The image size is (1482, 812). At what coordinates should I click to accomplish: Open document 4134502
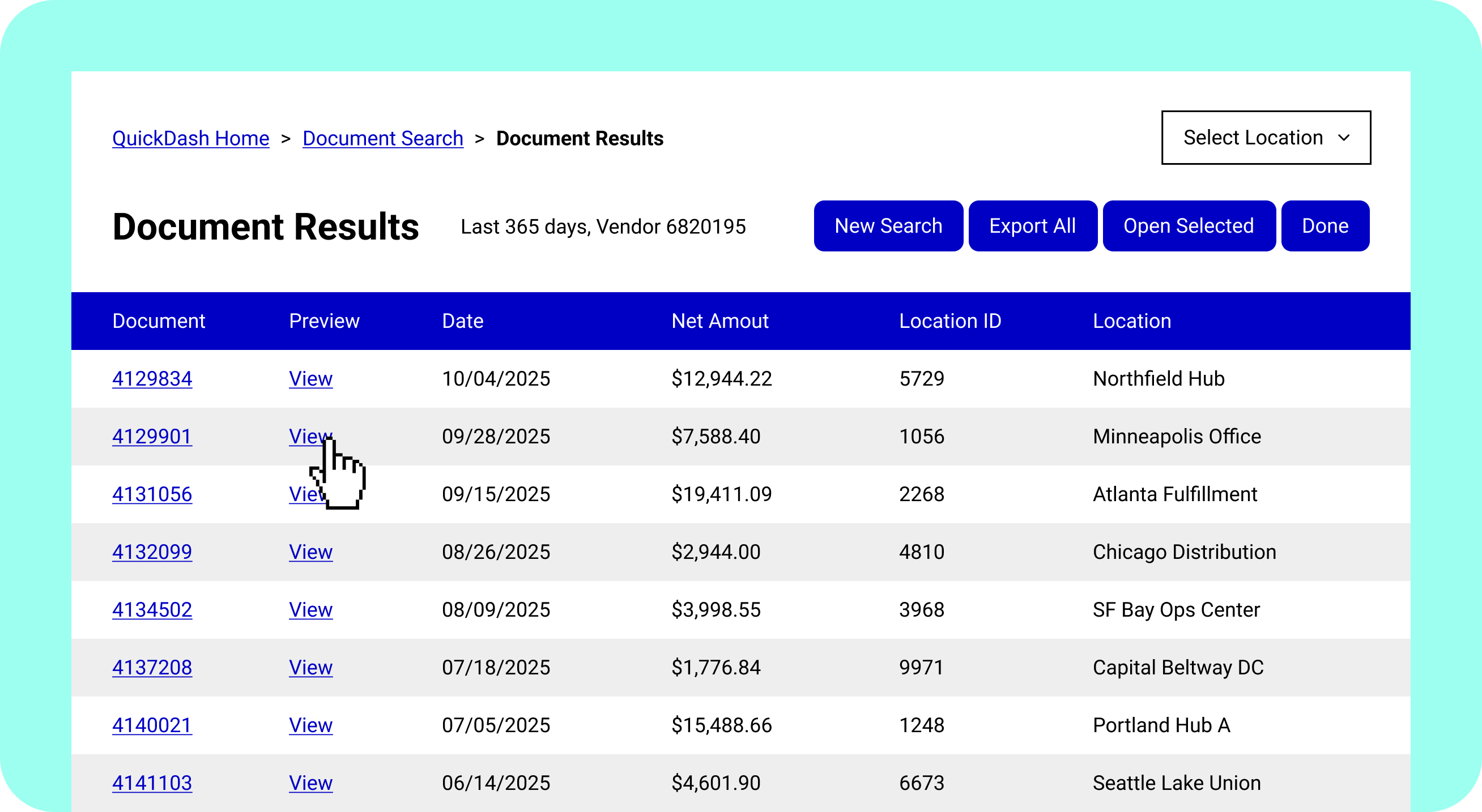(152, 610)
